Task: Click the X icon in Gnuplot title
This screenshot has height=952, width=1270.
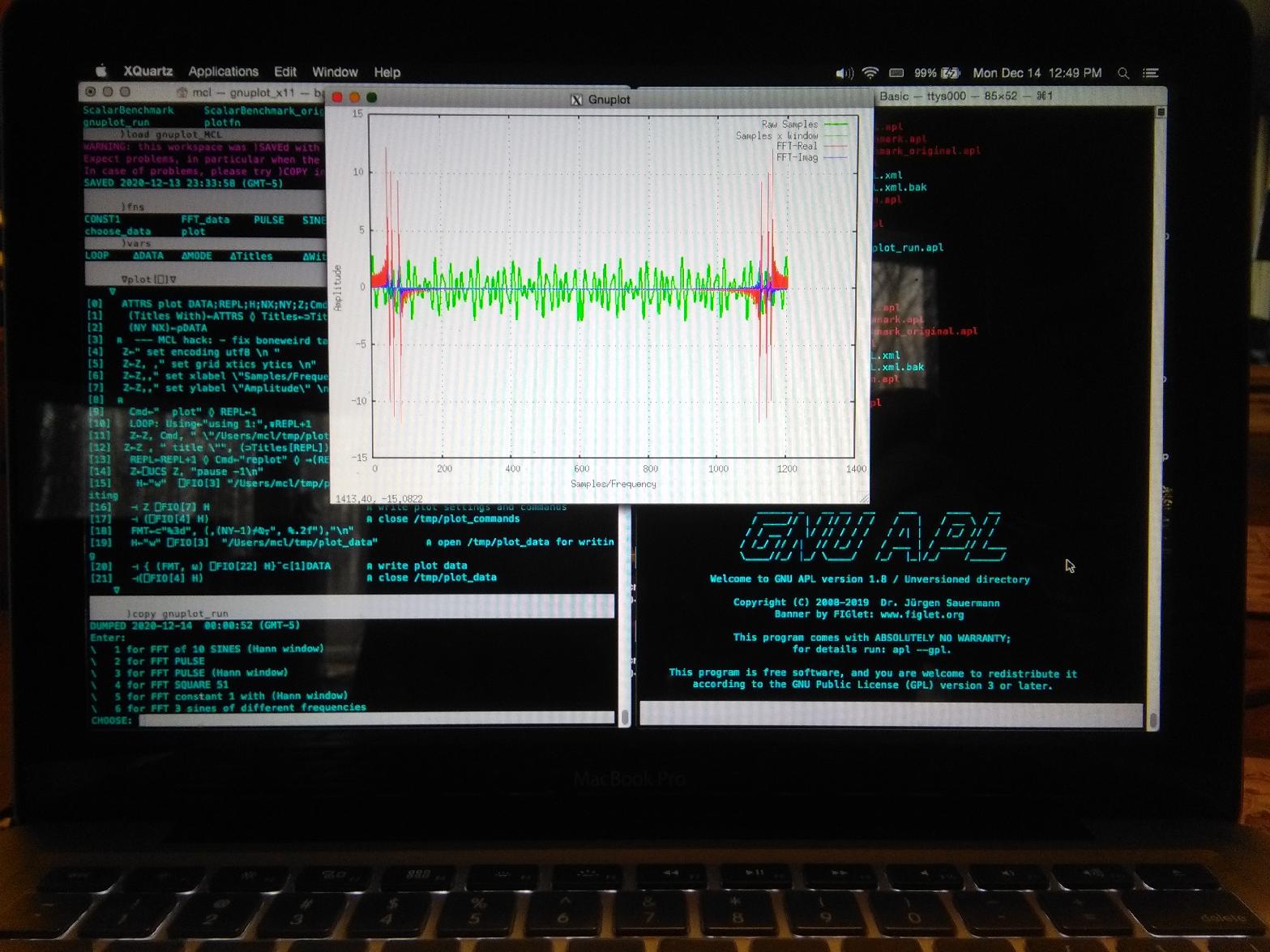Action: coord(576,100)
